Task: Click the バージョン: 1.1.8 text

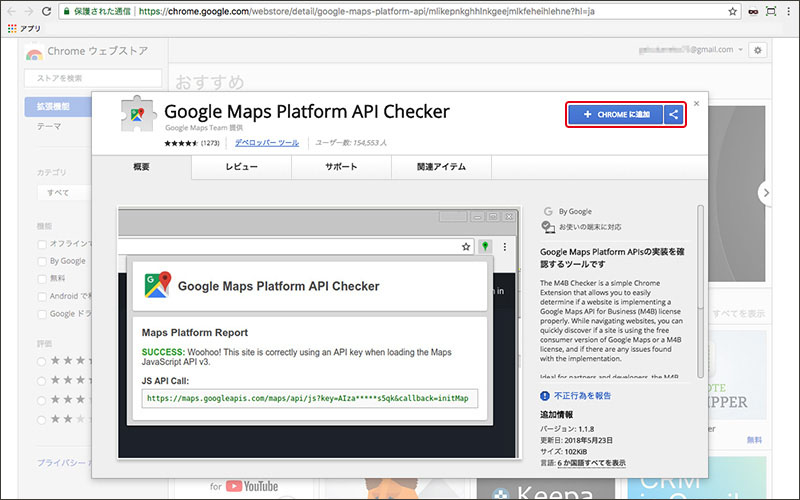Action: 567,429
